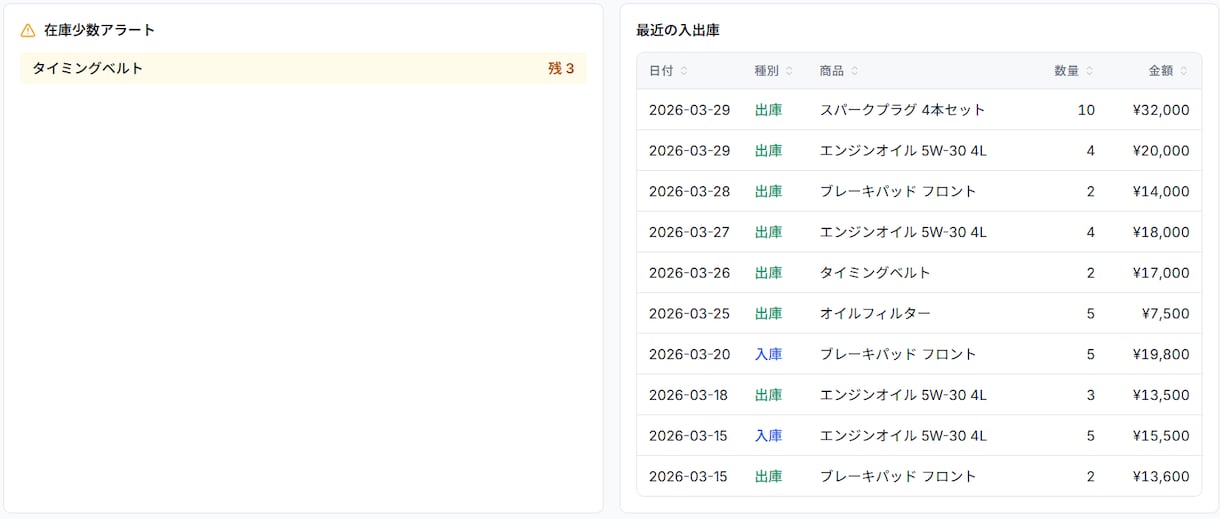This screenshot has height=519, width=1220.
Task: Click the ¥13,500 amount cell
Action: click(1161, 395)
